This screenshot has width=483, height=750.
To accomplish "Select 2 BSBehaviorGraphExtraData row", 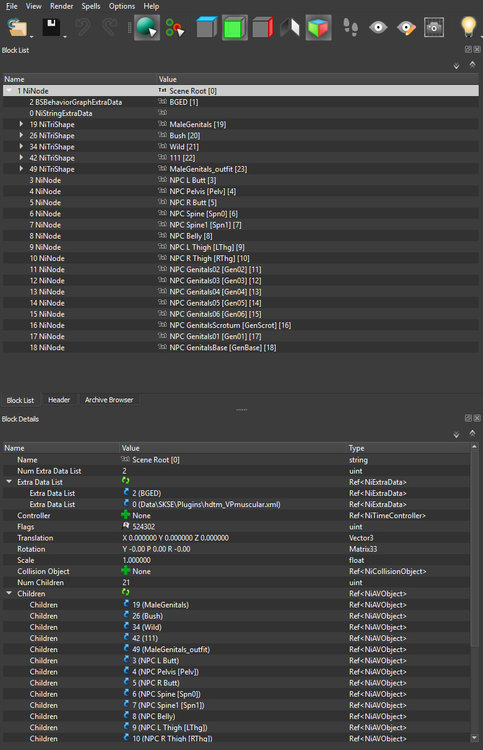I will coord(241,102).
